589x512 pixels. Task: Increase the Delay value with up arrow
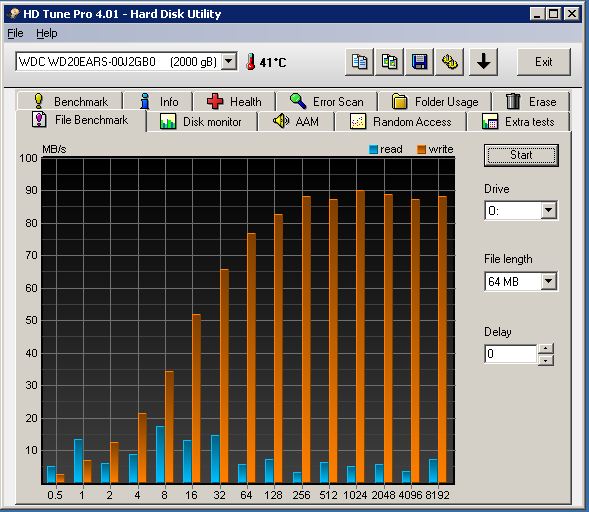click(545, 349)
